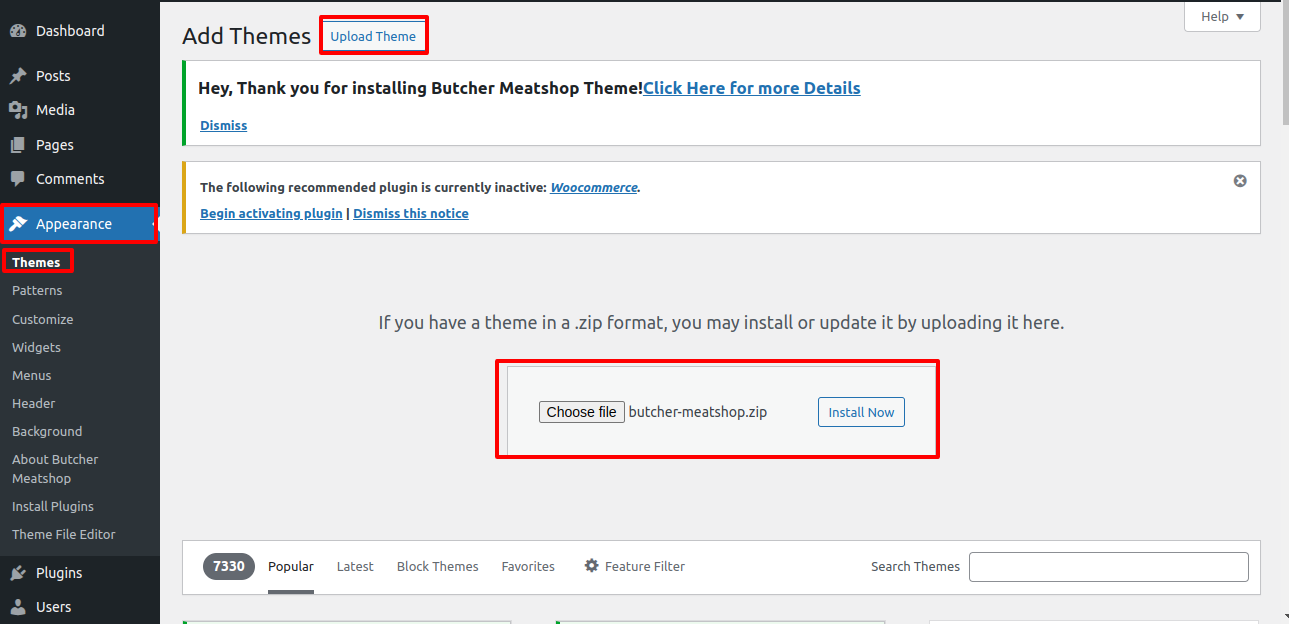Dismiss the WooCommerce notice with the X icon
The height and width of the screenshot is (624, 1289).
[x=1240, y=181]
